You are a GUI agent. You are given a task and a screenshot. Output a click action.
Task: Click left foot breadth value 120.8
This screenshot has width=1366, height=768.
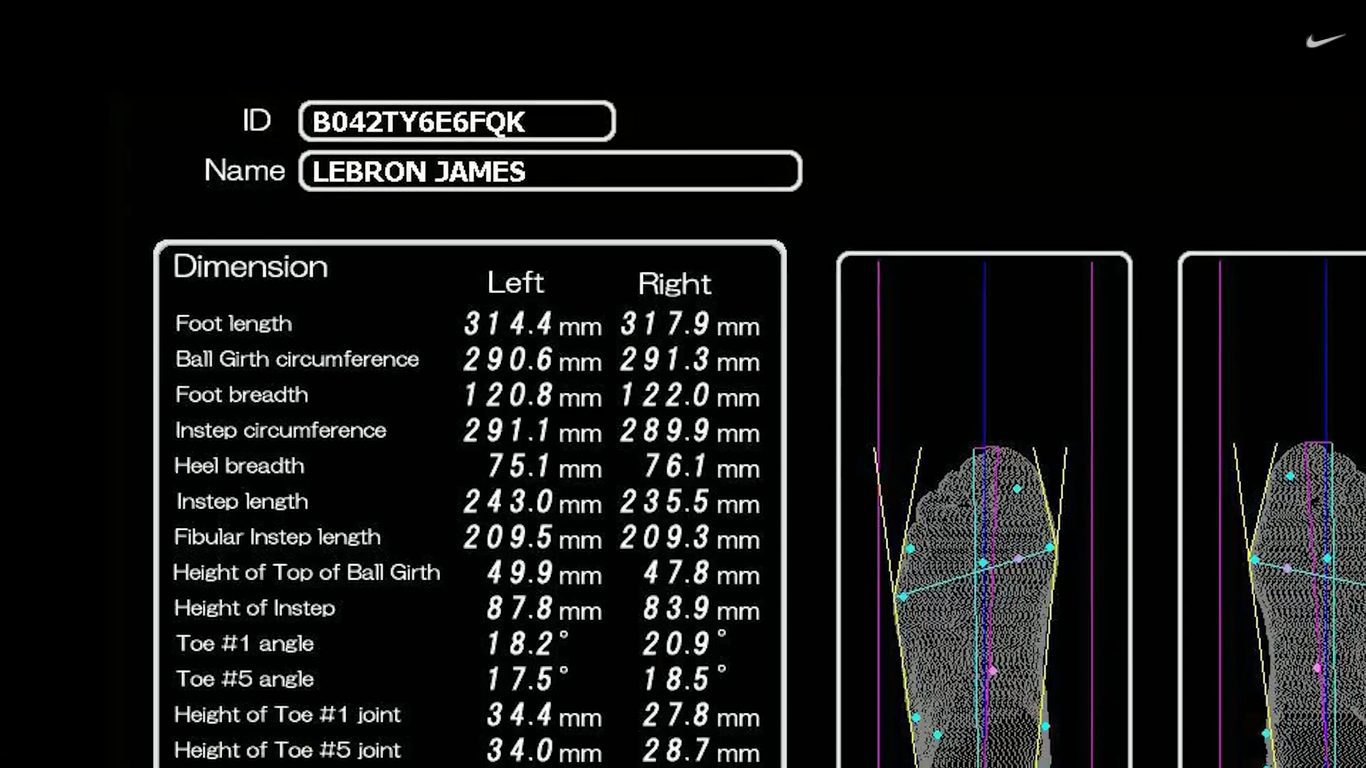[508, 395]
